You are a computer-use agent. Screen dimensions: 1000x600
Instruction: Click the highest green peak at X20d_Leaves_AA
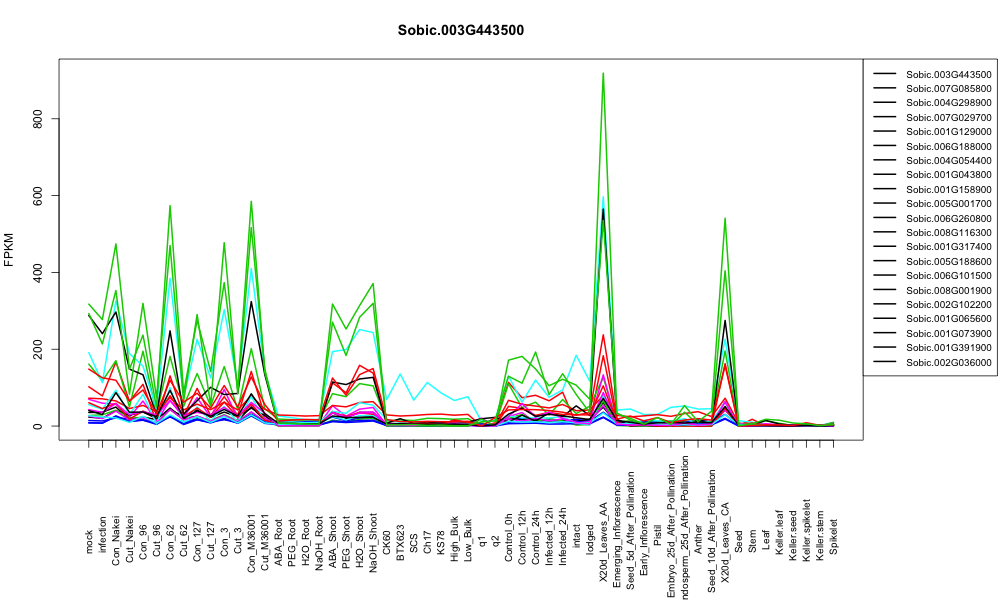(x=603, y=73)
